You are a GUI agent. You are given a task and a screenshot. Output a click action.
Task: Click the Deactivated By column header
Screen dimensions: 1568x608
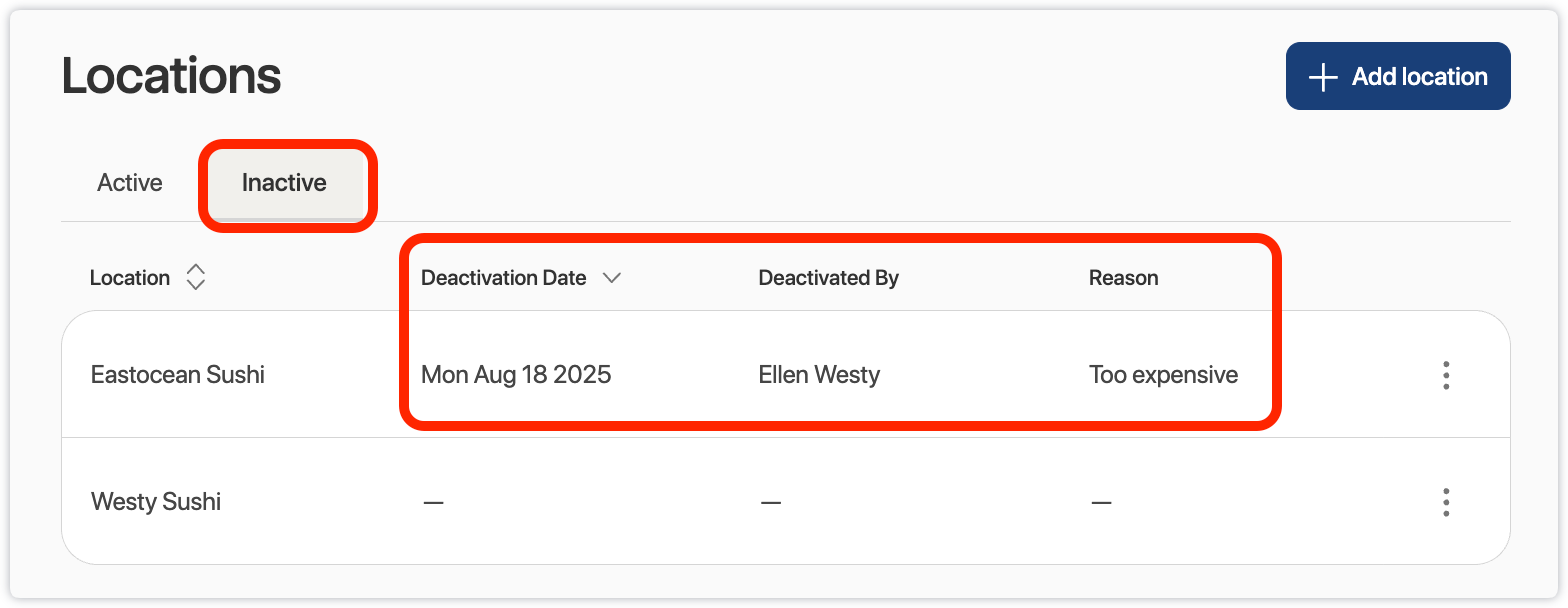coord(828,277)
